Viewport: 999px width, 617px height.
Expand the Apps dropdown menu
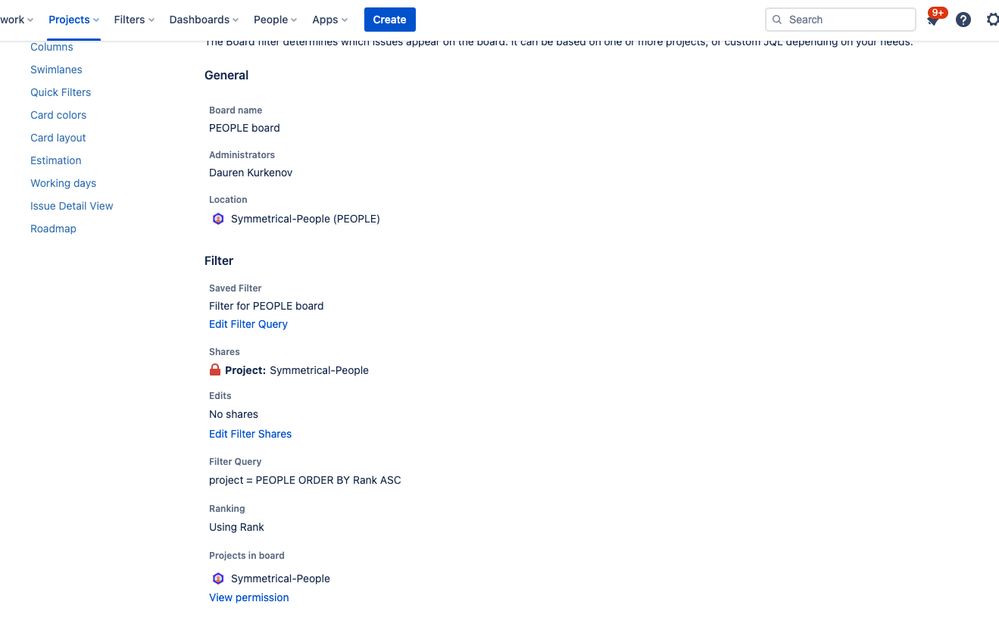[x=330, y=20]
